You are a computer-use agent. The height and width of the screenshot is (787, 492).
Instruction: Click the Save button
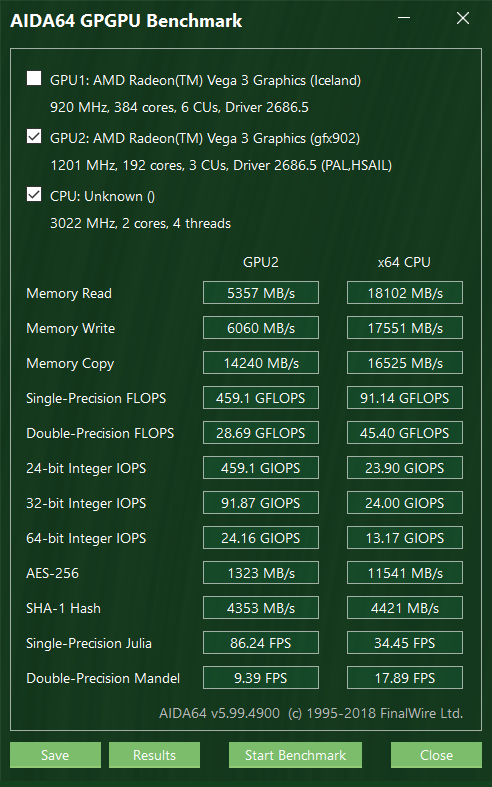click(55, 755)
